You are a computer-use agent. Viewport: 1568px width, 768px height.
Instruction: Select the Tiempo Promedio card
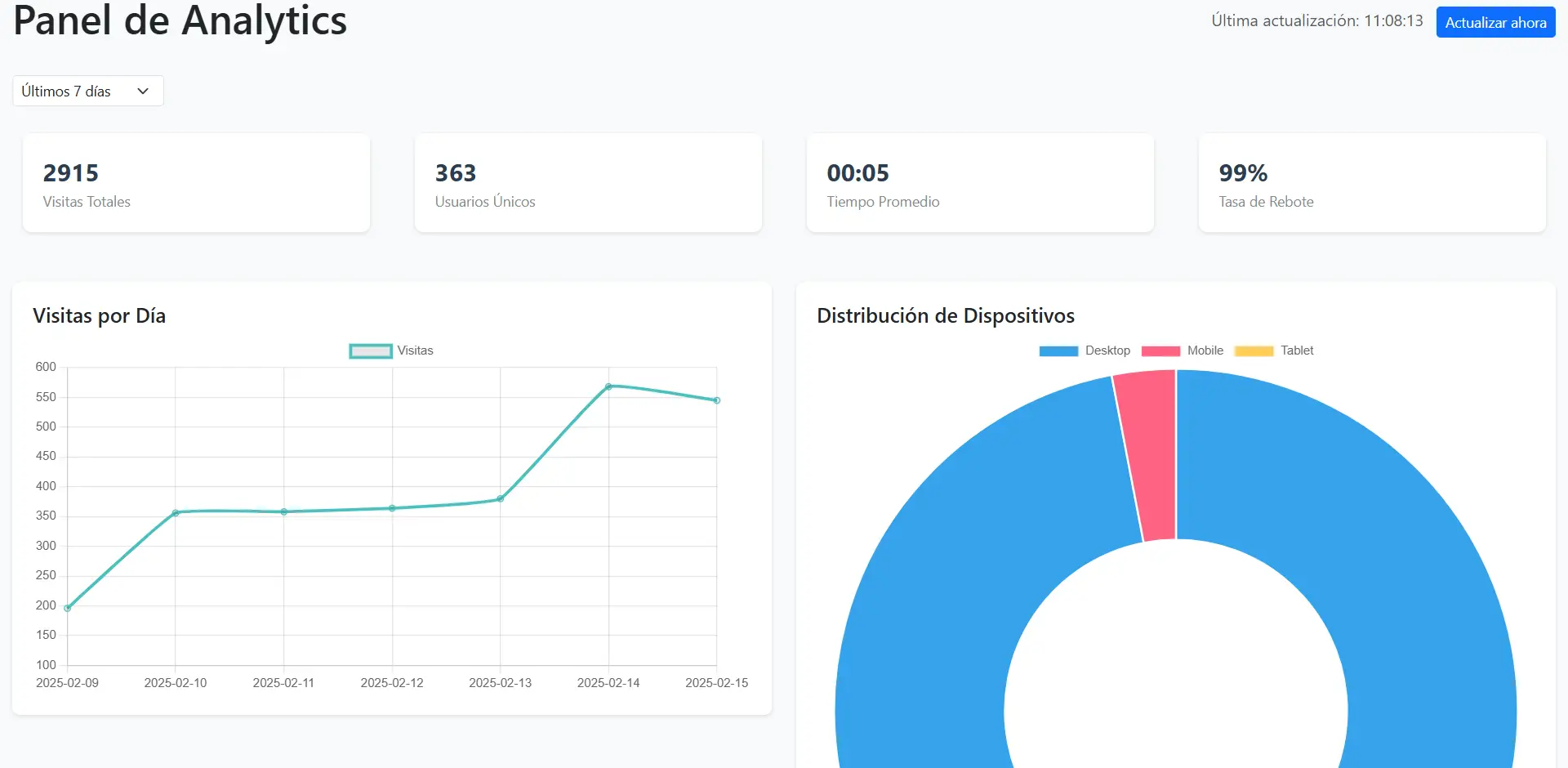click(x=980, y=183)
